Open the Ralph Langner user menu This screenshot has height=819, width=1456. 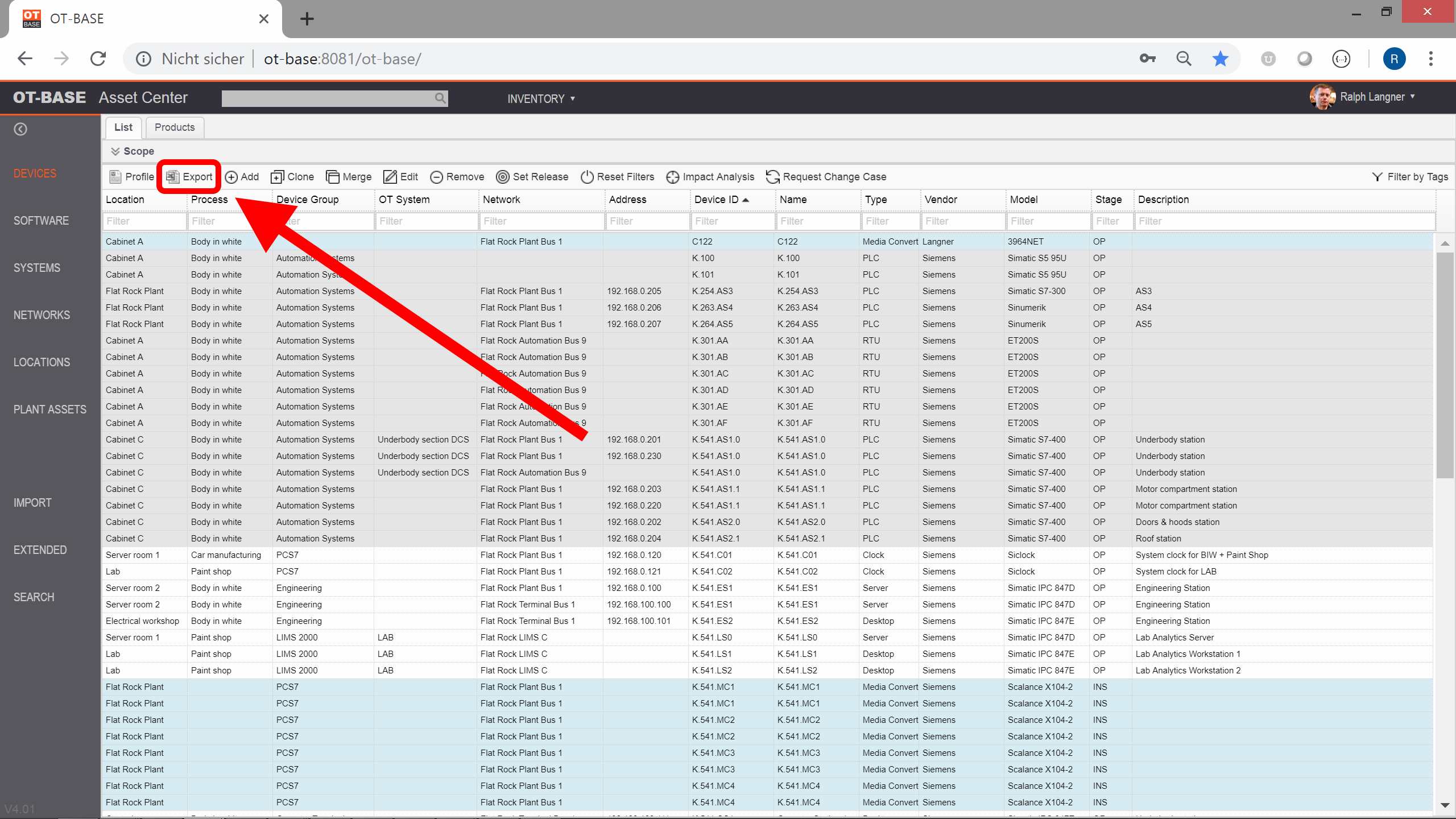point(1363,97)
